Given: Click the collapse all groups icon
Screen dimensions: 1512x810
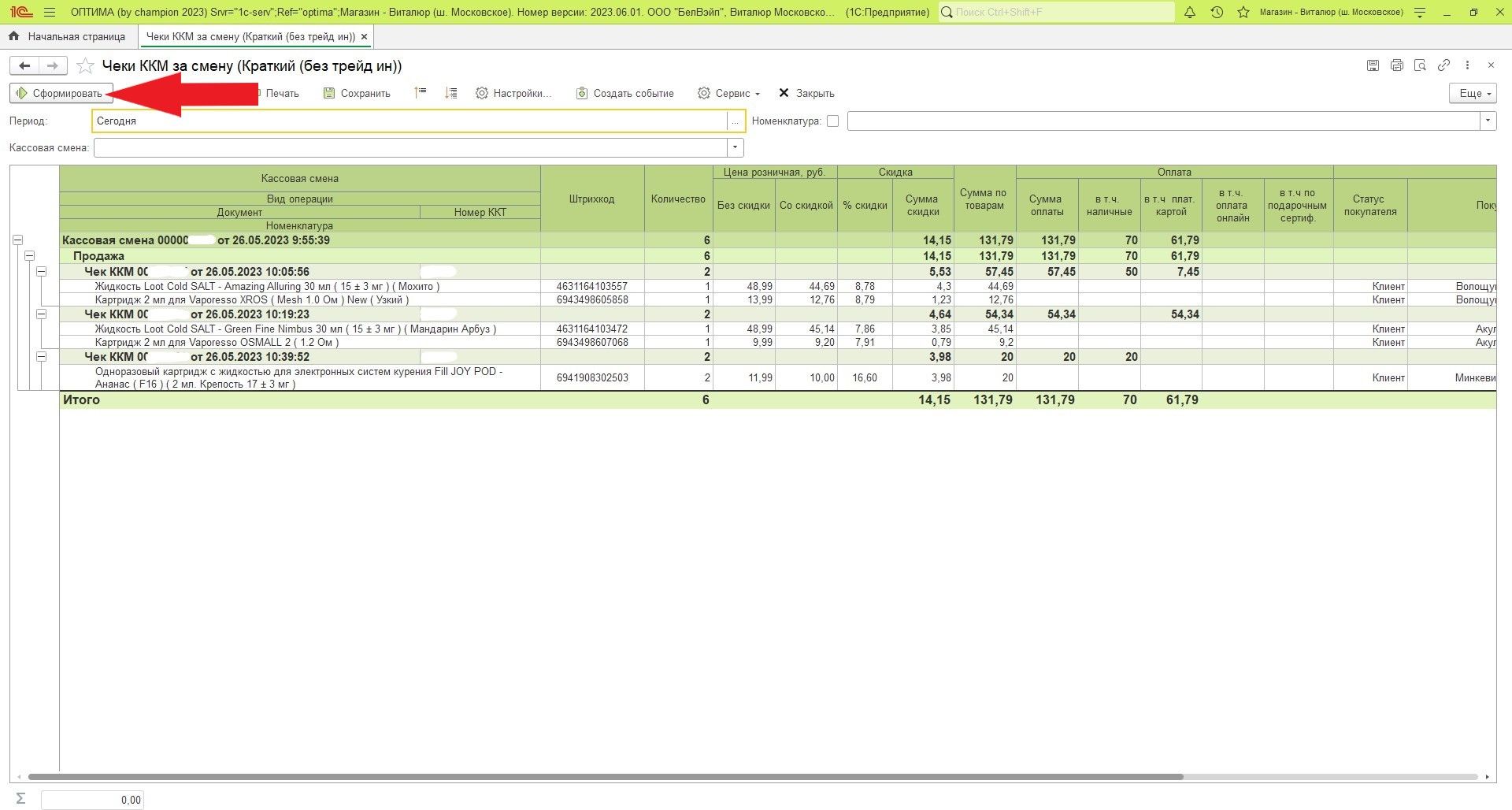Looking at the screenshot, I should click(x=421, y=93).
